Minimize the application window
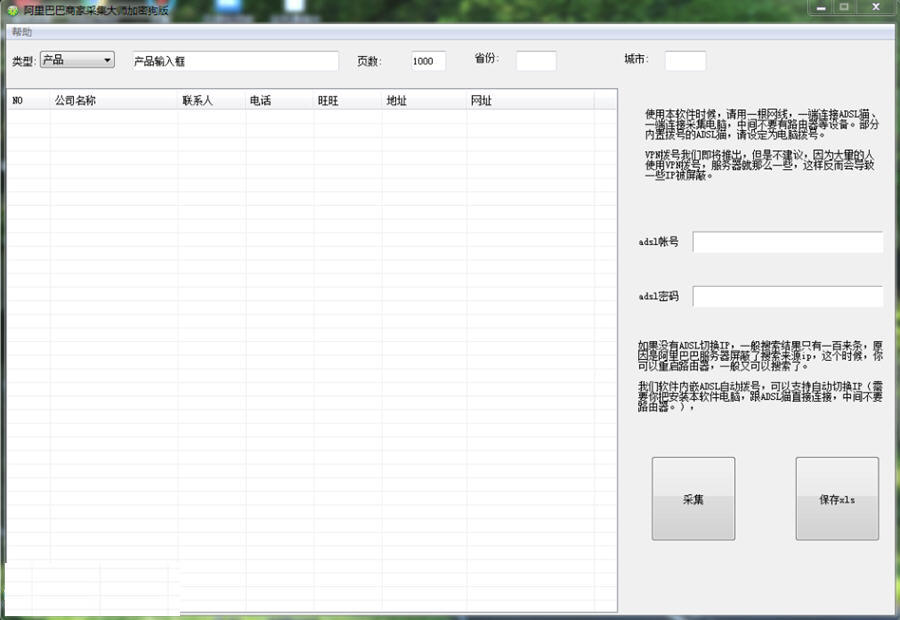The width and height of the screenshot is (900, 620). coord(821,7)
